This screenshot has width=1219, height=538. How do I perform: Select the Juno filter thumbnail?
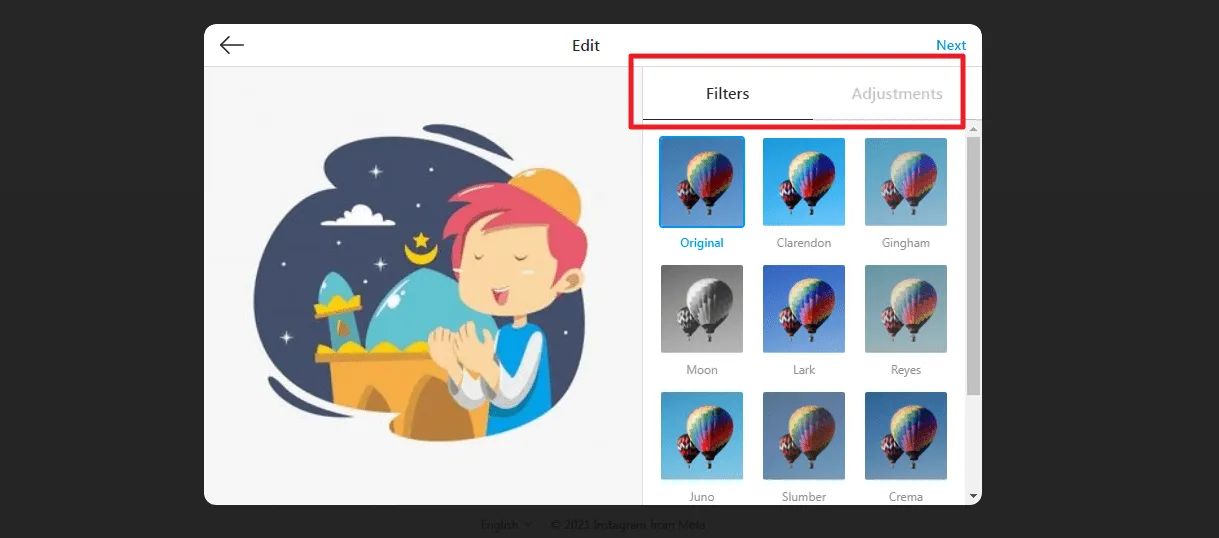(x=702, y=435)
